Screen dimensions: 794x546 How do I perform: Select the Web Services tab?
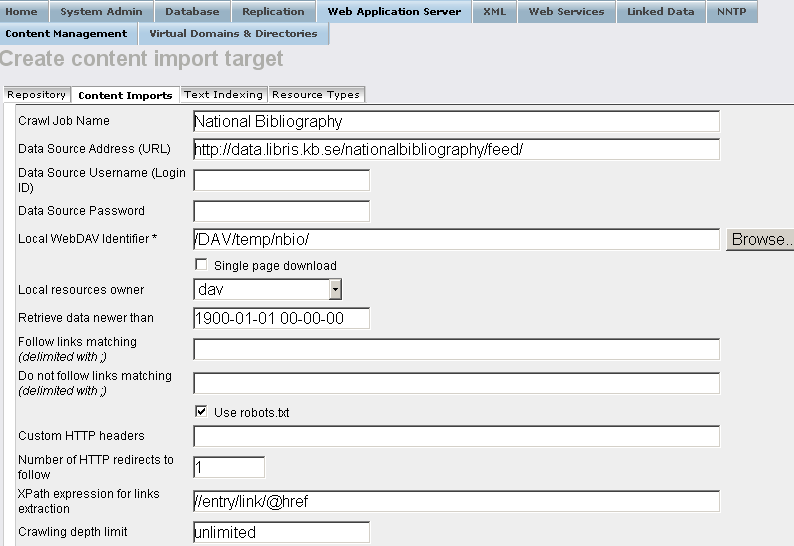click(566, 12)
